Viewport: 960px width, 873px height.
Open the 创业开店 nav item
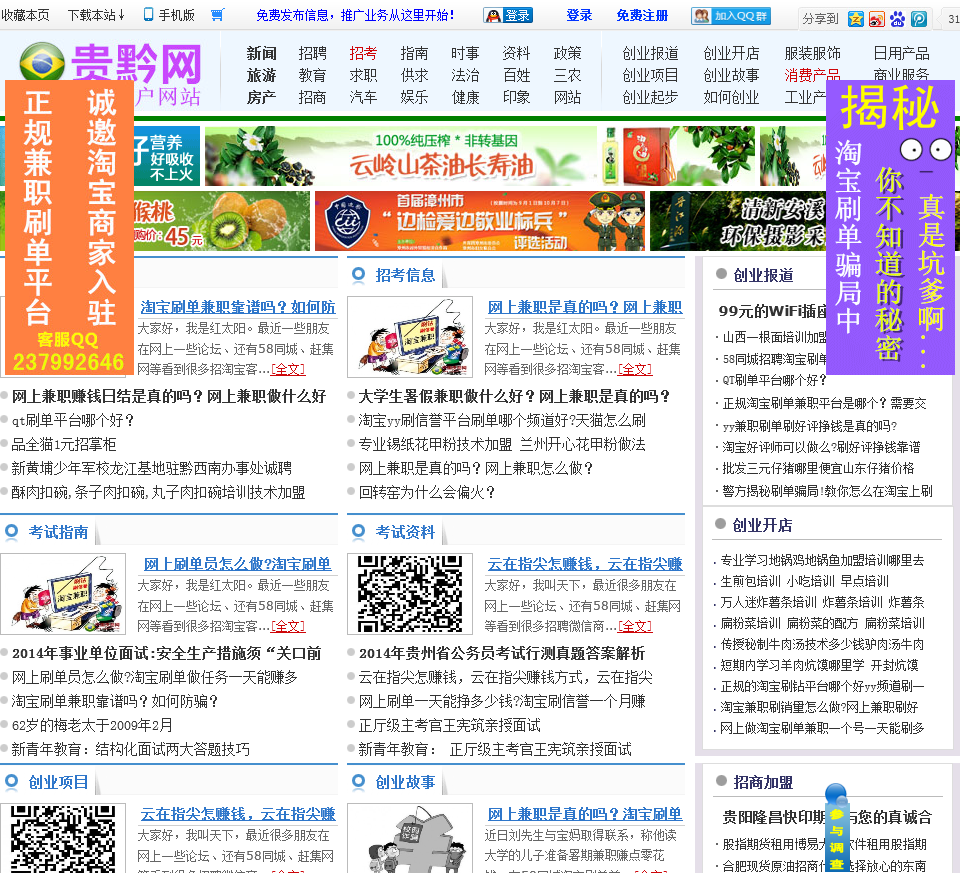coord(731,53)
